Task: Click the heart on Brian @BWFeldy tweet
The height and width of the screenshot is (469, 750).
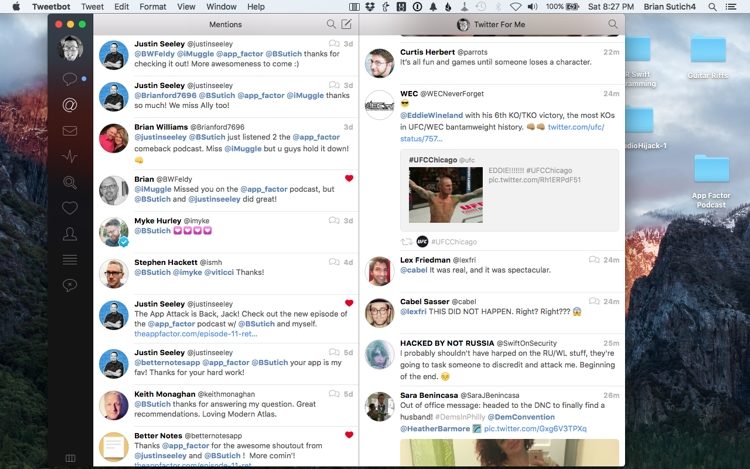Action: click(x=349, y=178)
